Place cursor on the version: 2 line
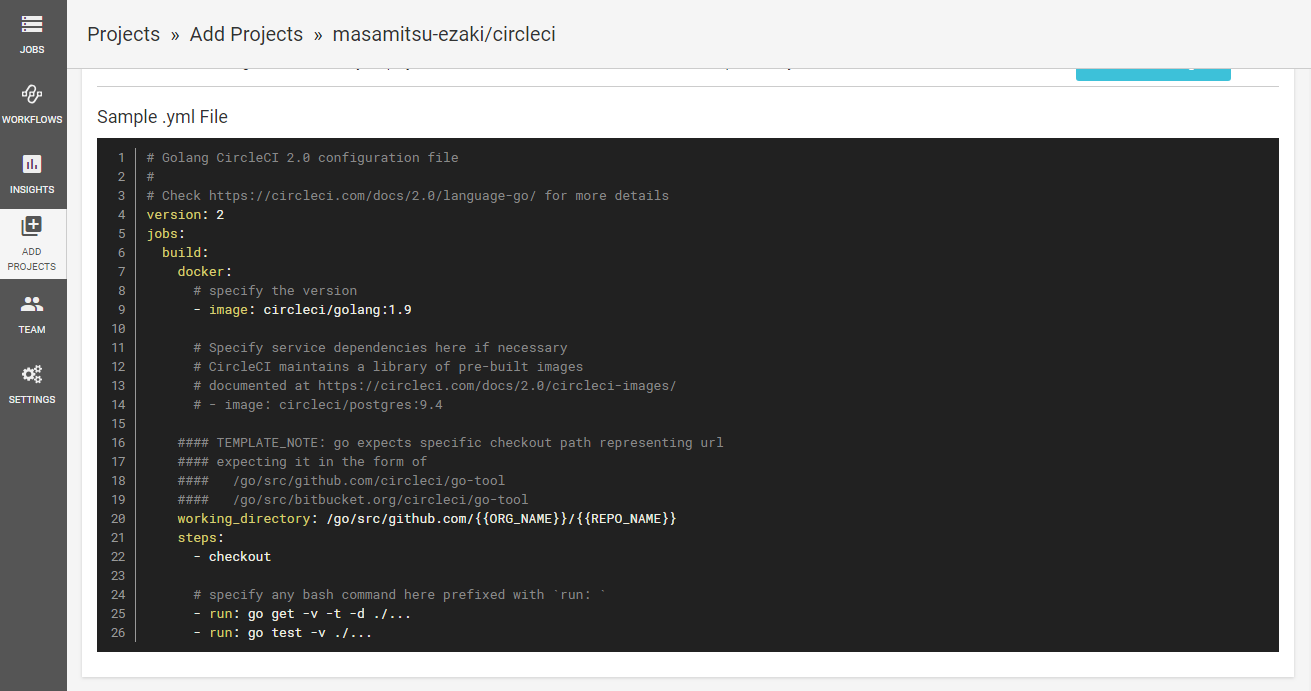This screenshot has width=1311, height=691. click(185, 214)
